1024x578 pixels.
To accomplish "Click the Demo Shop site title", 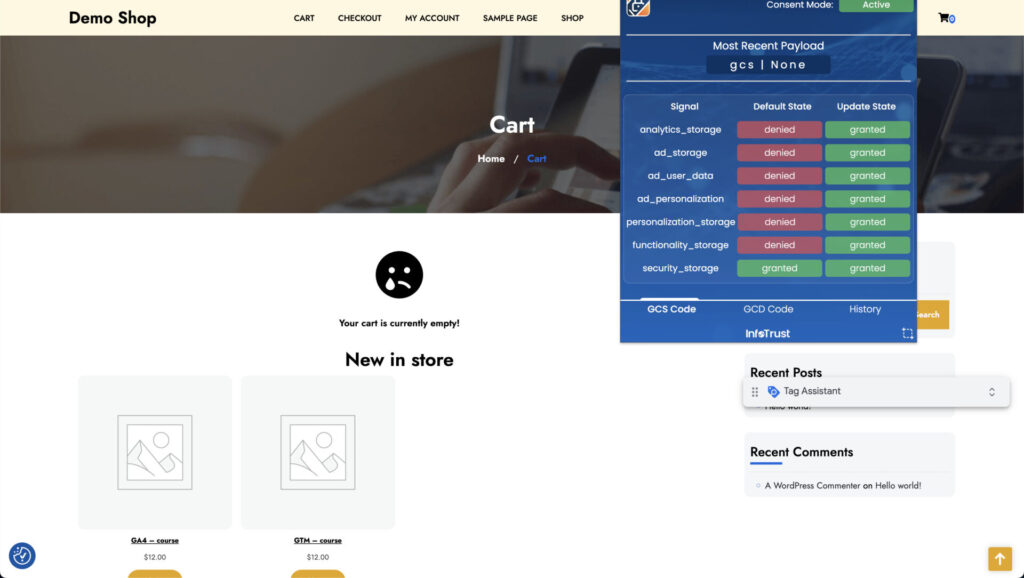I will 112,18.
